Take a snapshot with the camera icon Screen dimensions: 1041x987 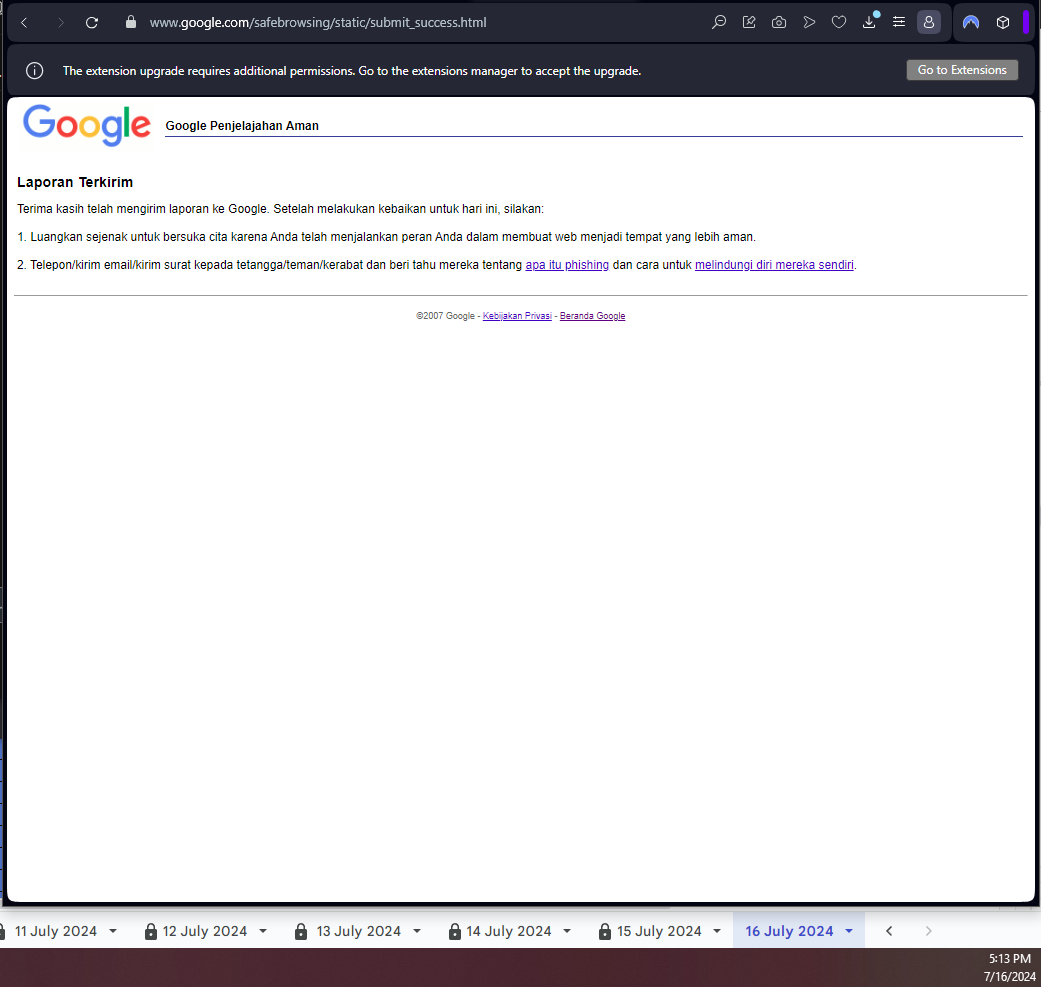[779, 23]
